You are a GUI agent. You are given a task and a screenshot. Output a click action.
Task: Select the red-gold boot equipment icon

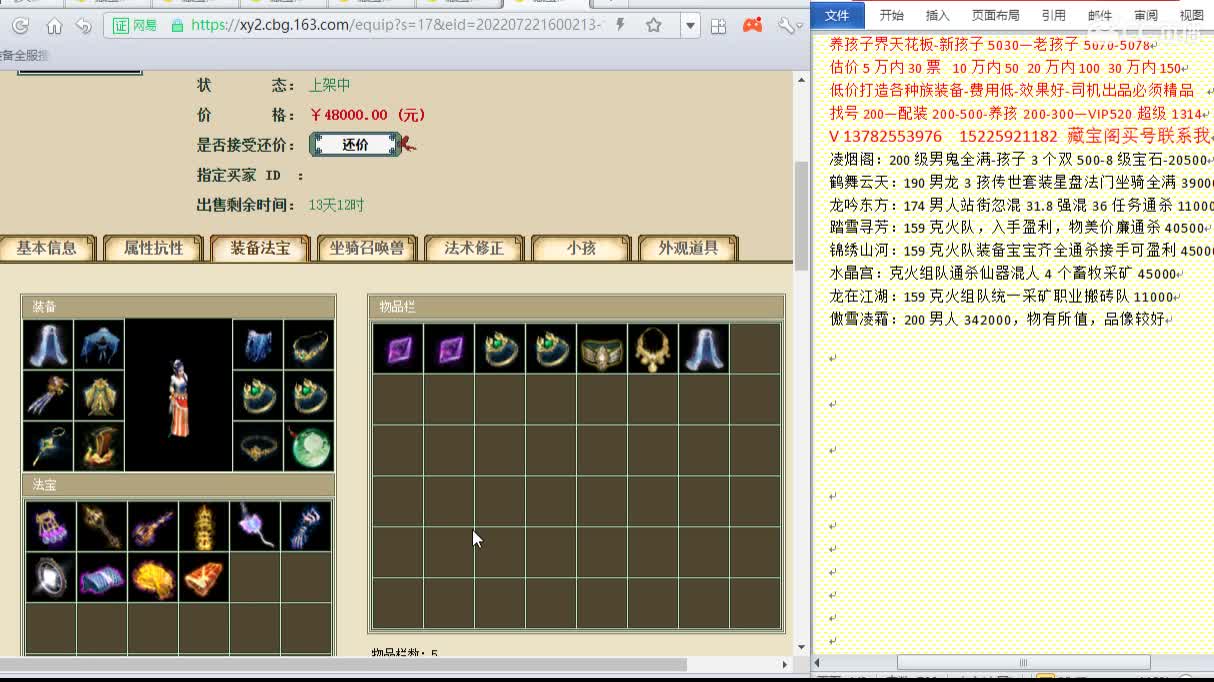coord(99,447)
